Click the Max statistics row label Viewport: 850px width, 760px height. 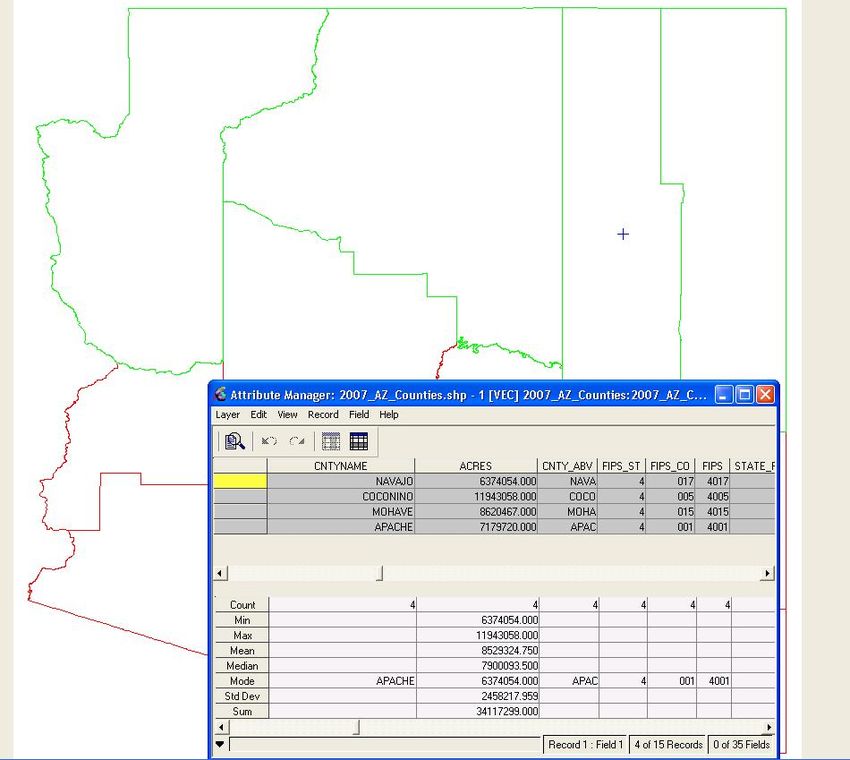point(242,635)
